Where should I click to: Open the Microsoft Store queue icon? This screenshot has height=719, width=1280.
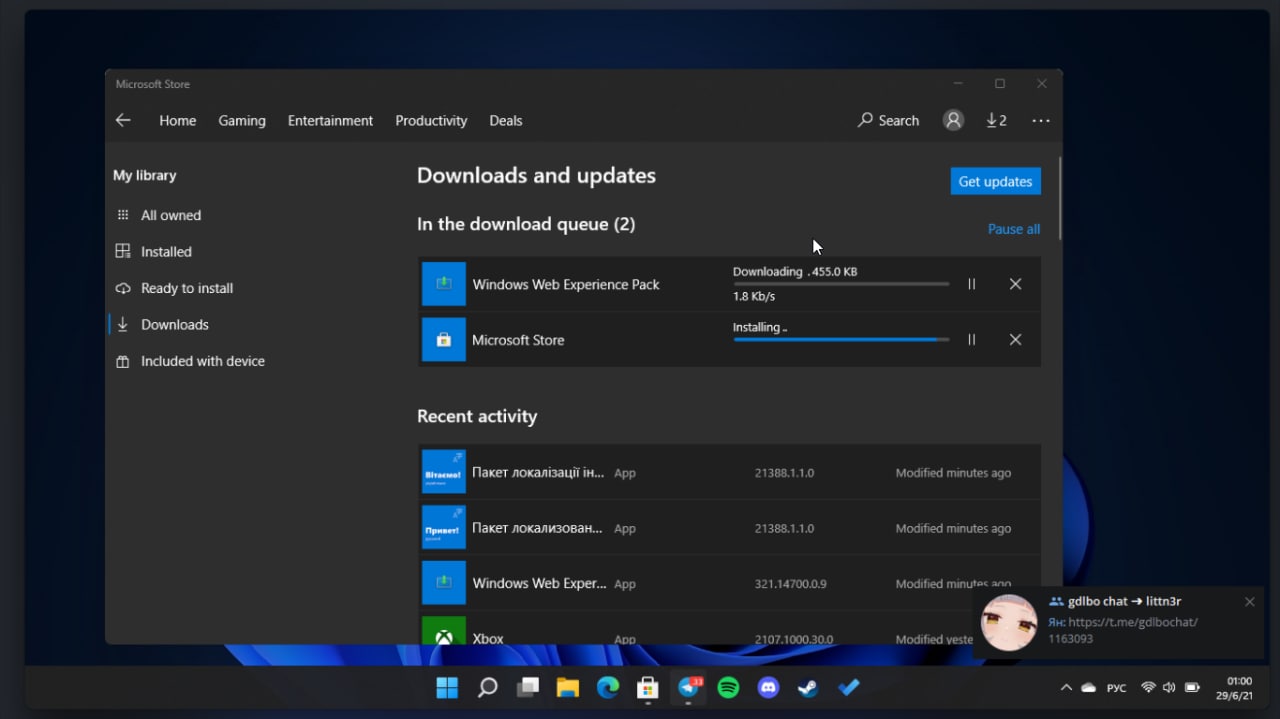coord(443,340)
